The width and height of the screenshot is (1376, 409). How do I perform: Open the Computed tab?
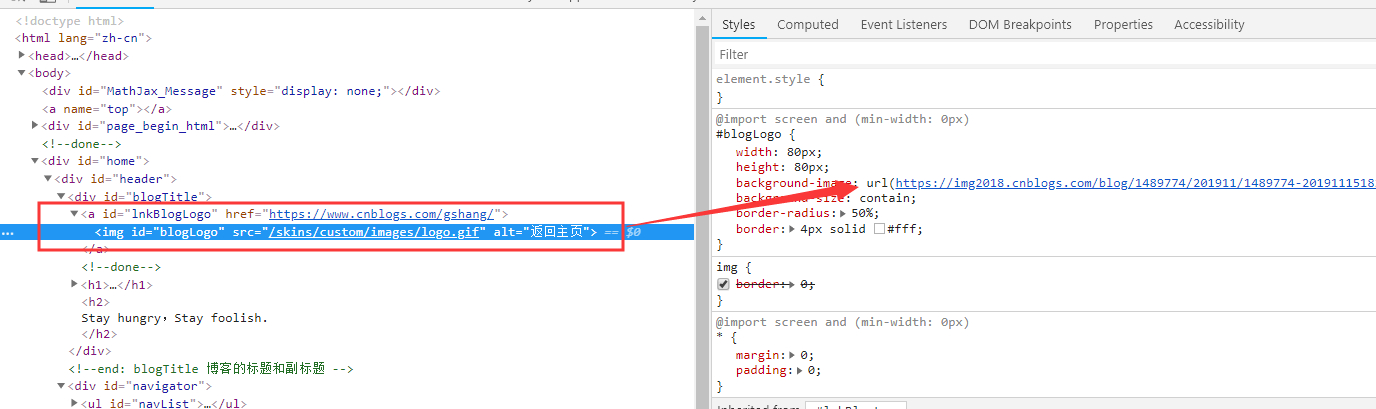(807, 24)
